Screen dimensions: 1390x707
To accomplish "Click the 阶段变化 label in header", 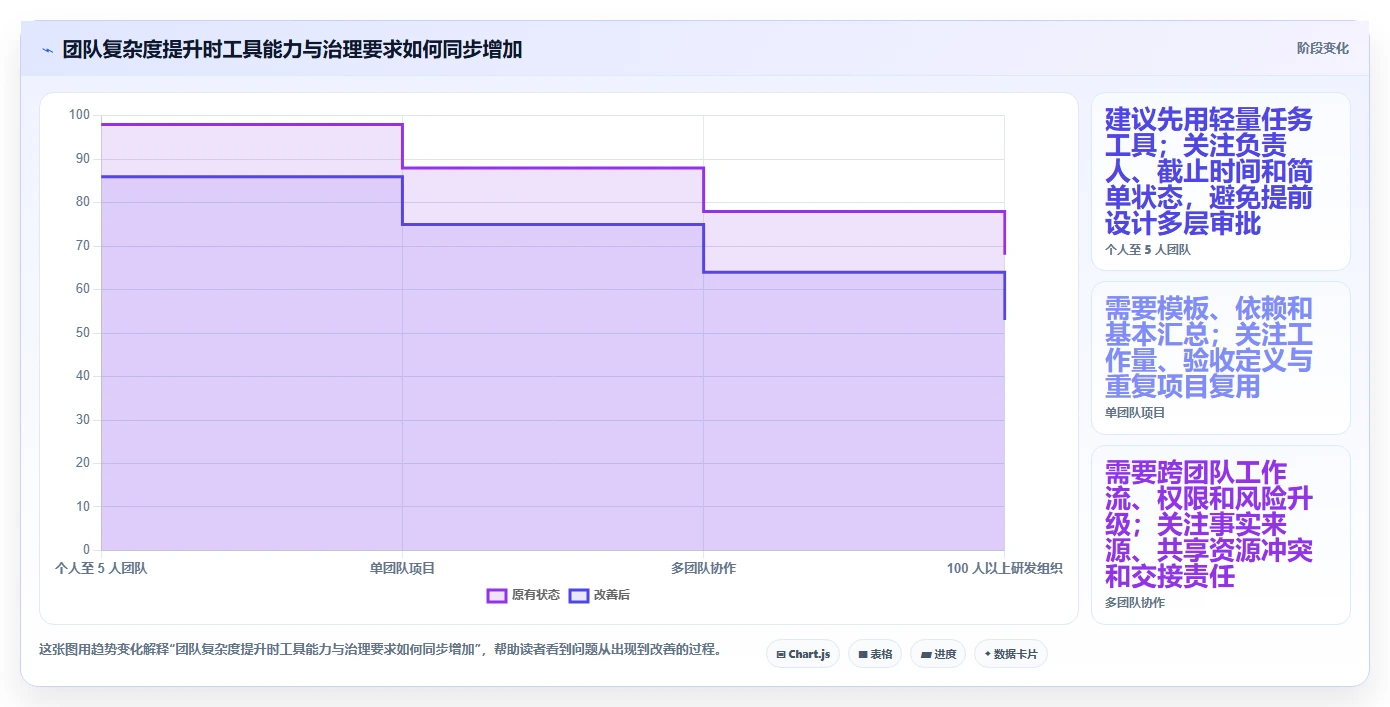I will pos(1322,48).
